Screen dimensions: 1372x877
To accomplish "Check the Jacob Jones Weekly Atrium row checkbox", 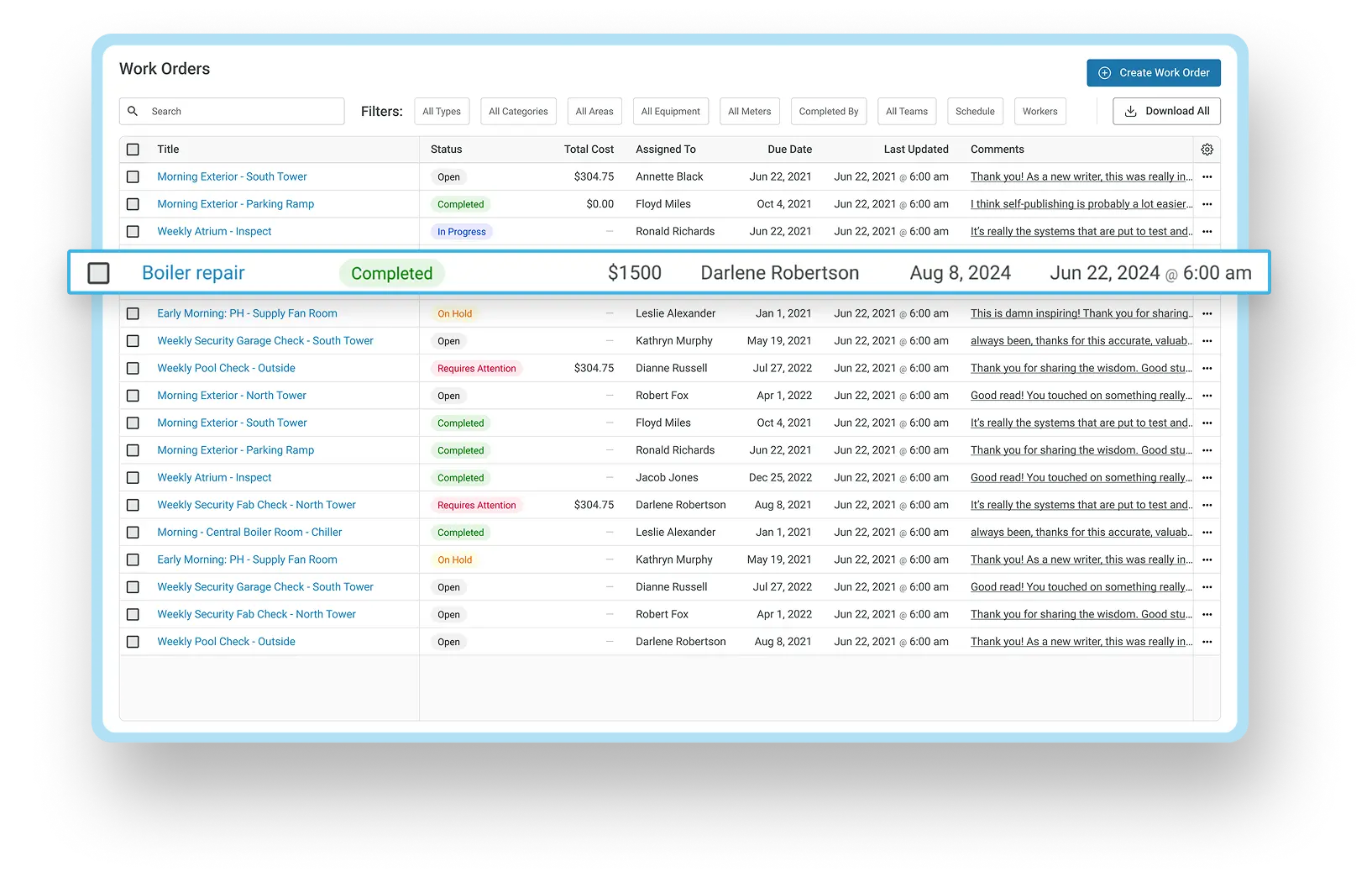I will point(133,478).
